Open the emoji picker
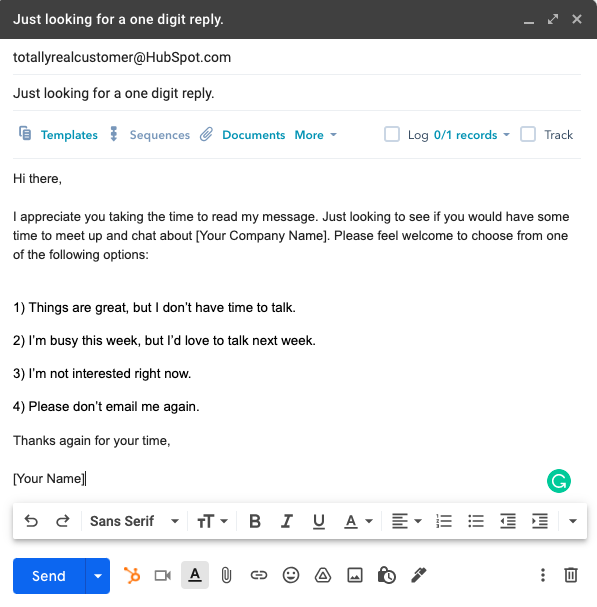This screenshot has height=607, width=597. click(291, 575)
